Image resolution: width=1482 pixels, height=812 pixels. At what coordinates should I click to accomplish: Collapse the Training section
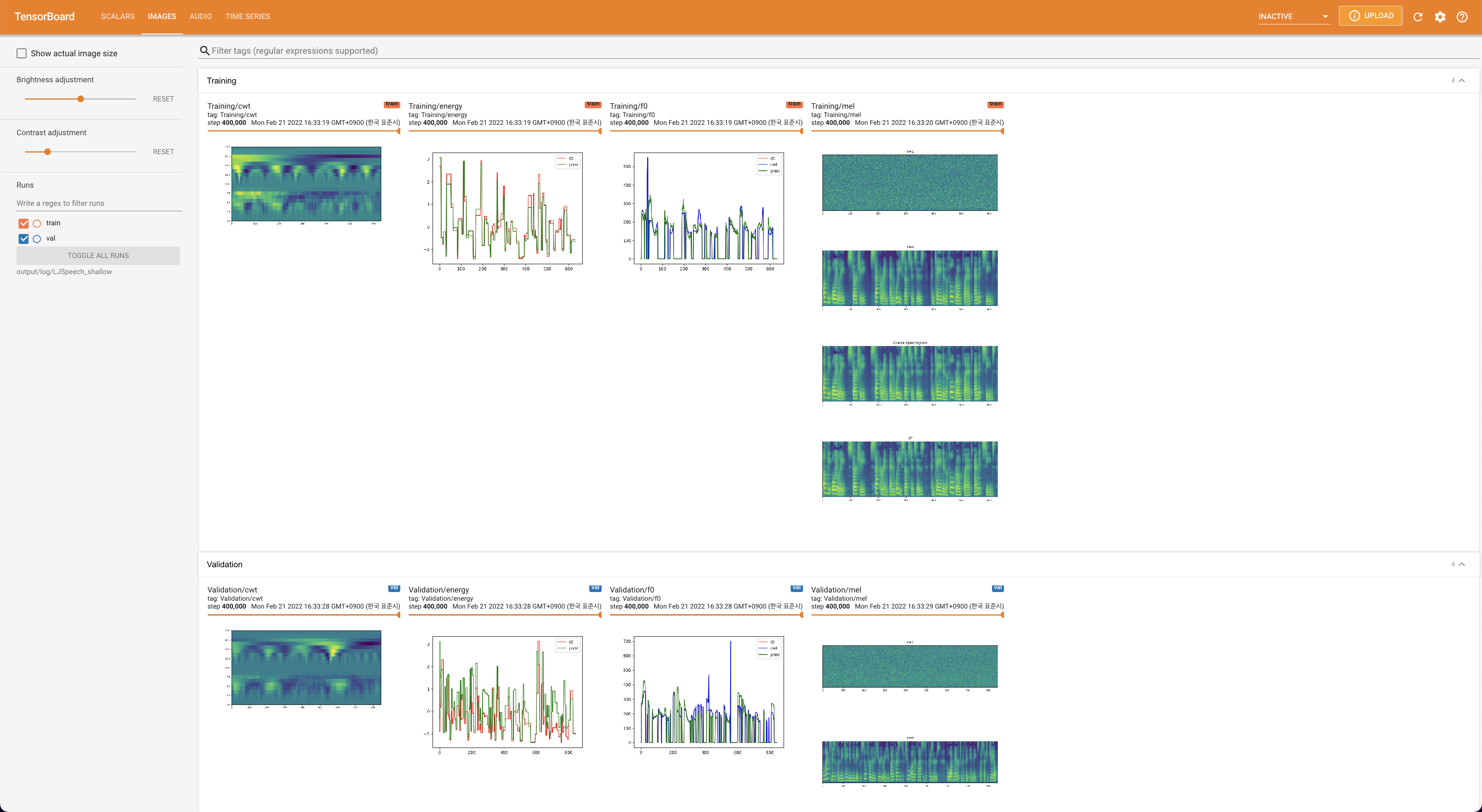[x=1461, y=81]
